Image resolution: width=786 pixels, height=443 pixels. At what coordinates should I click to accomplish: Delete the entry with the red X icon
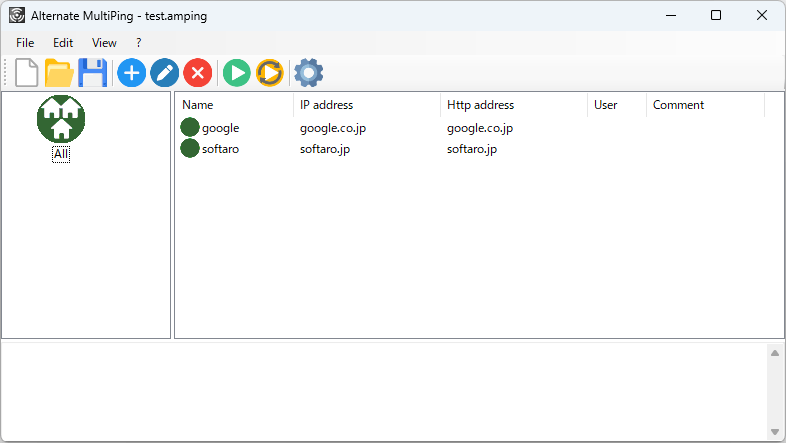pyautogui.click(x=198, y=72)
